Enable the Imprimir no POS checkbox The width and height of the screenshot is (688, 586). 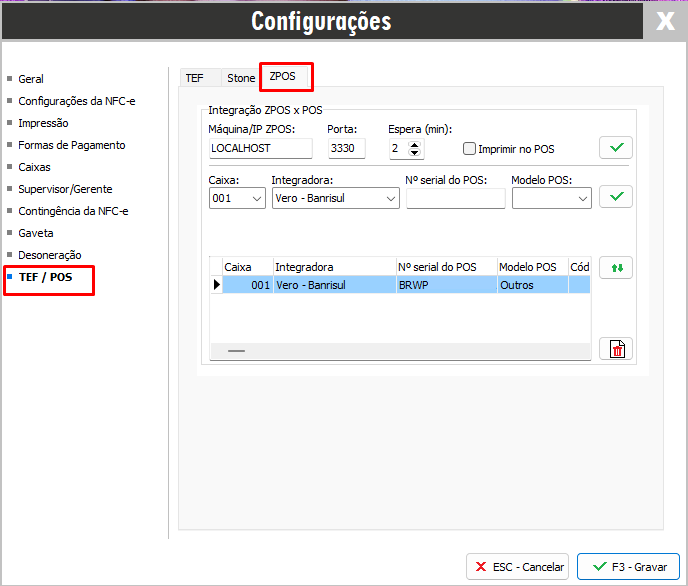coord(470,149)
